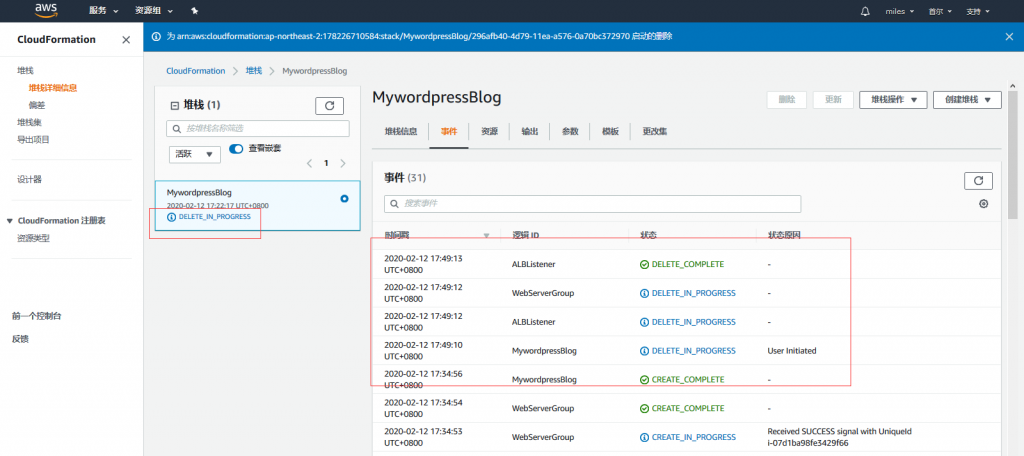Click the disabled Update button
Image resolution: width=1024 pixels, height=456 pixels.
833,100
